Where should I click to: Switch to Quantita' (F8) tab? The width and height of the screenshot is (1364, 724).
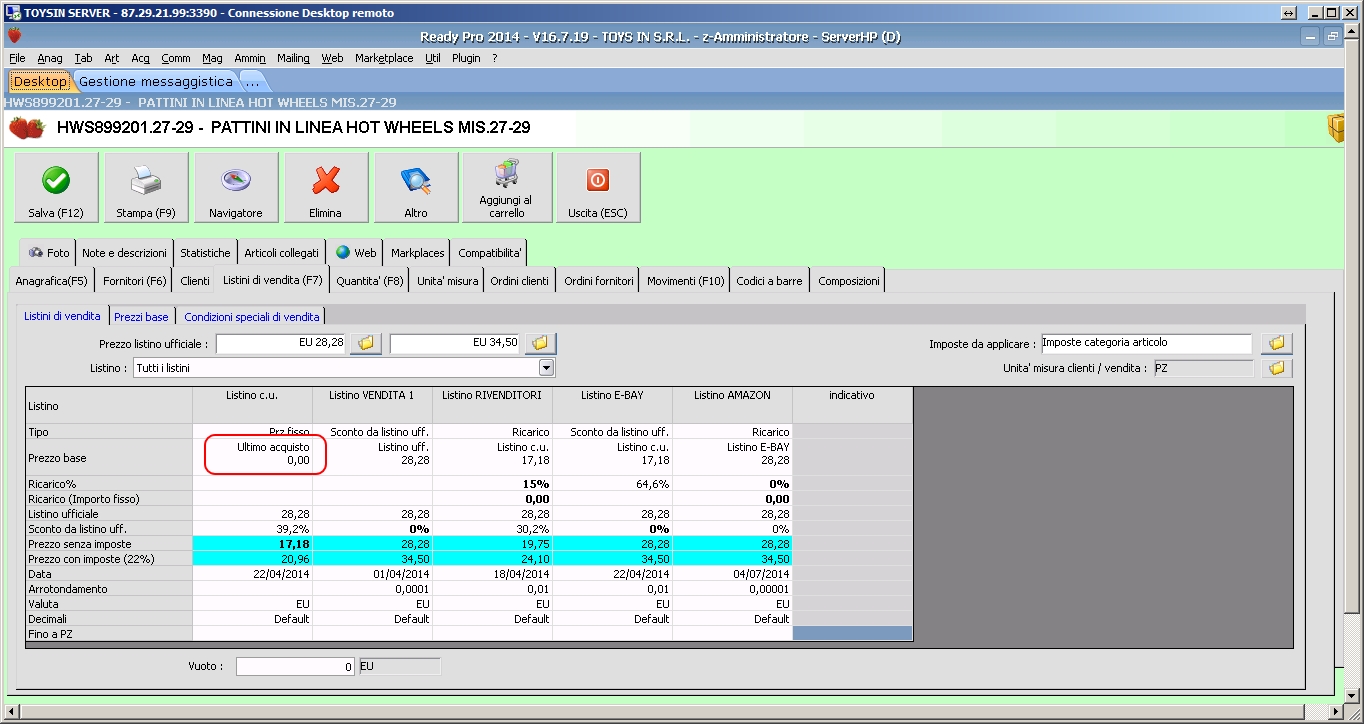370,281
